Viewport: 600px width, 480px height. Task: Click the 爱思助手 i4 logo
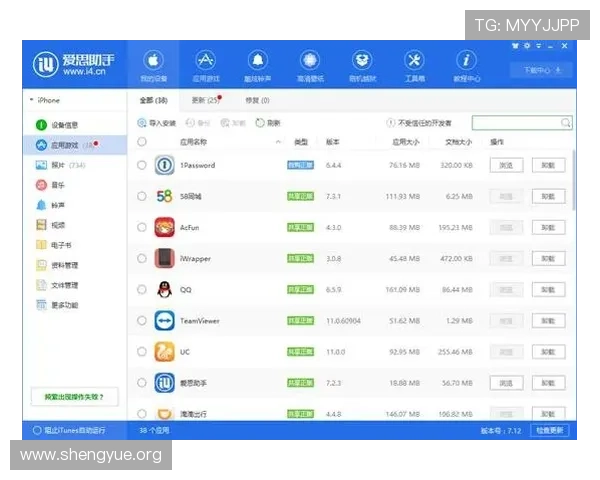(73, 64)
